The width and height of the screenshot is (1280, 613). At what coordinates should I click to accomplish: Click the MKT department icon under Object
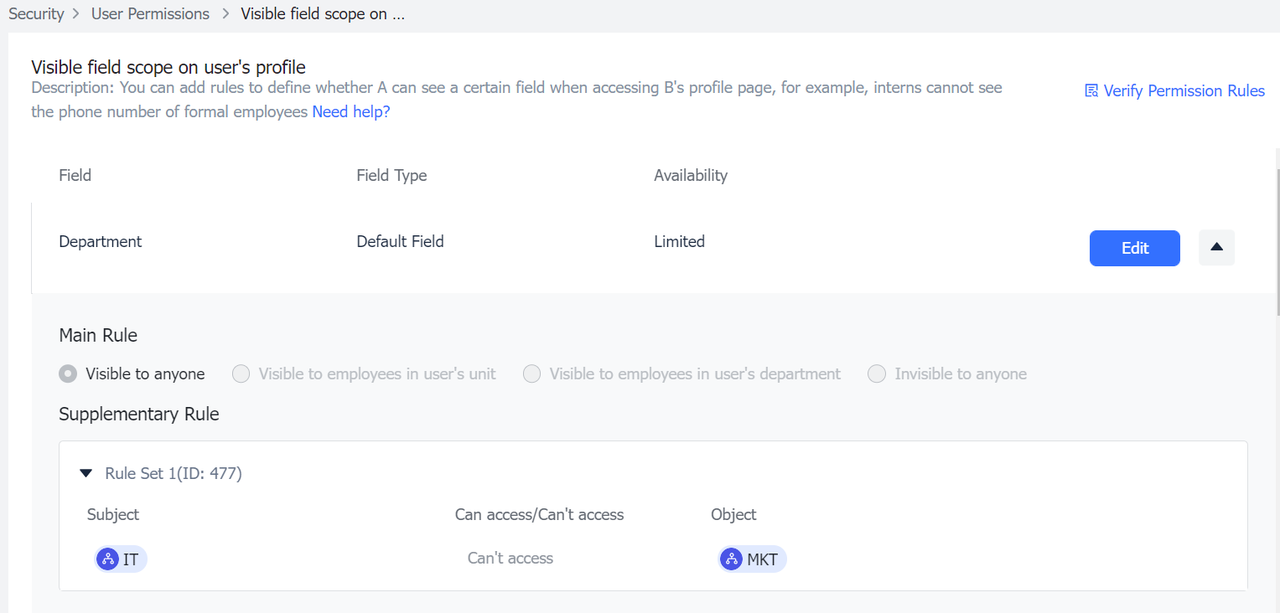pyautogui.click(x=731, y=559)
